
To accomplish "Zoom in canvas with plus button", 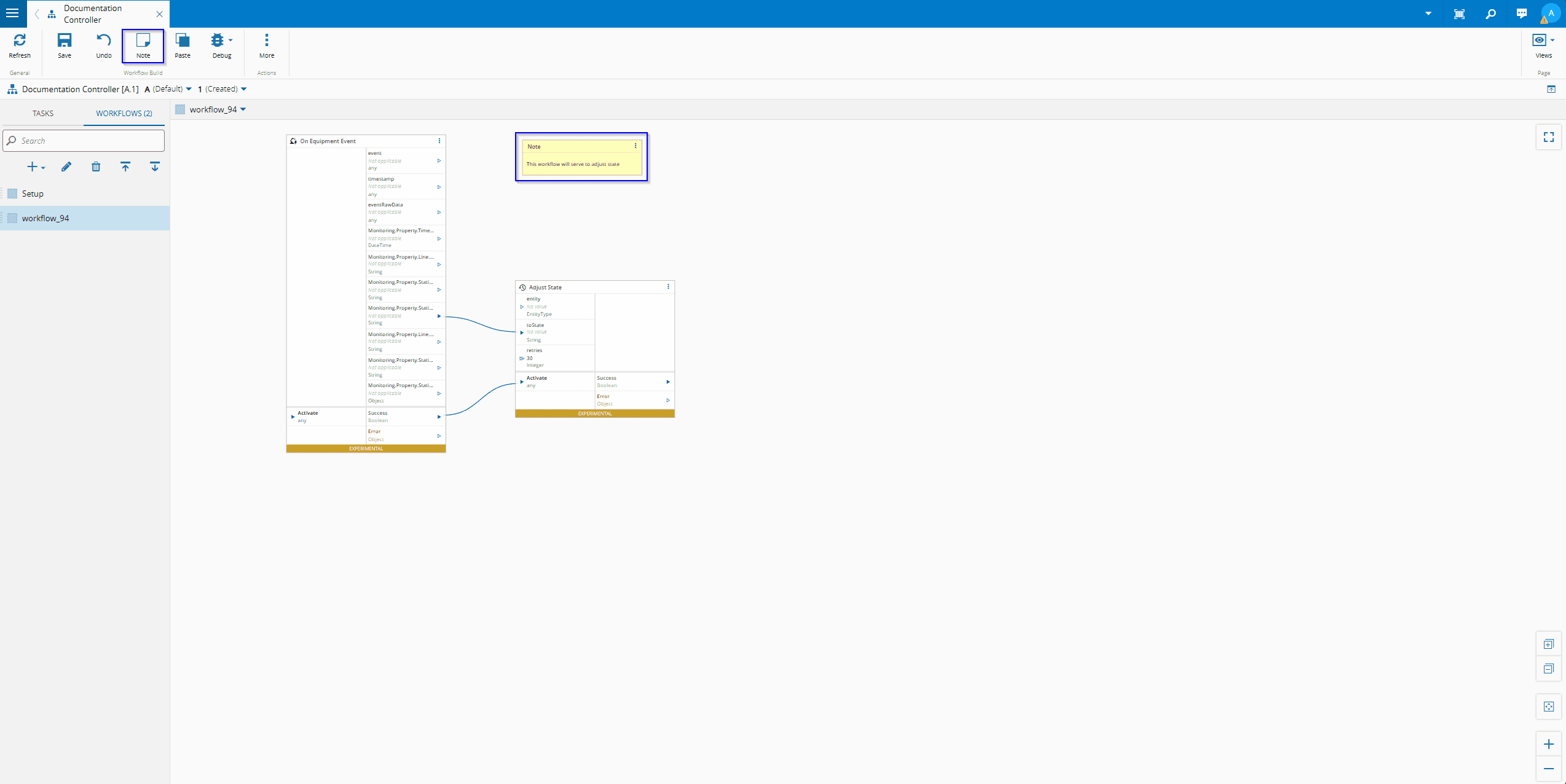I will [x=1549, y=745].
